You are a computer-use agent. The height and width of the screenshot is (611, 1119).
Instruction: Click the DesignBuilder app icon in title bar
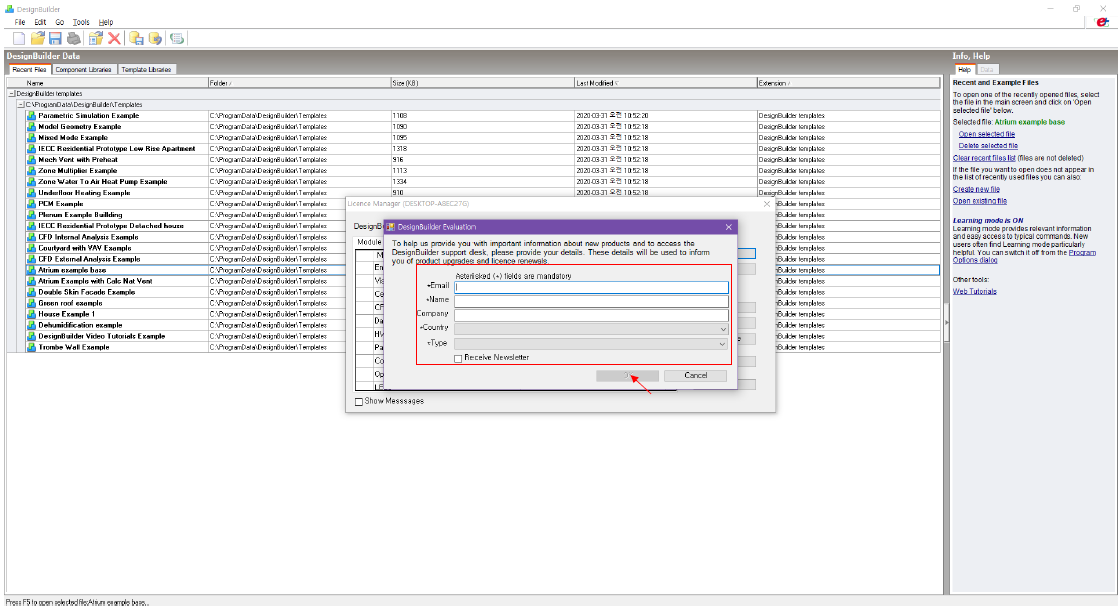click(9, 9)
